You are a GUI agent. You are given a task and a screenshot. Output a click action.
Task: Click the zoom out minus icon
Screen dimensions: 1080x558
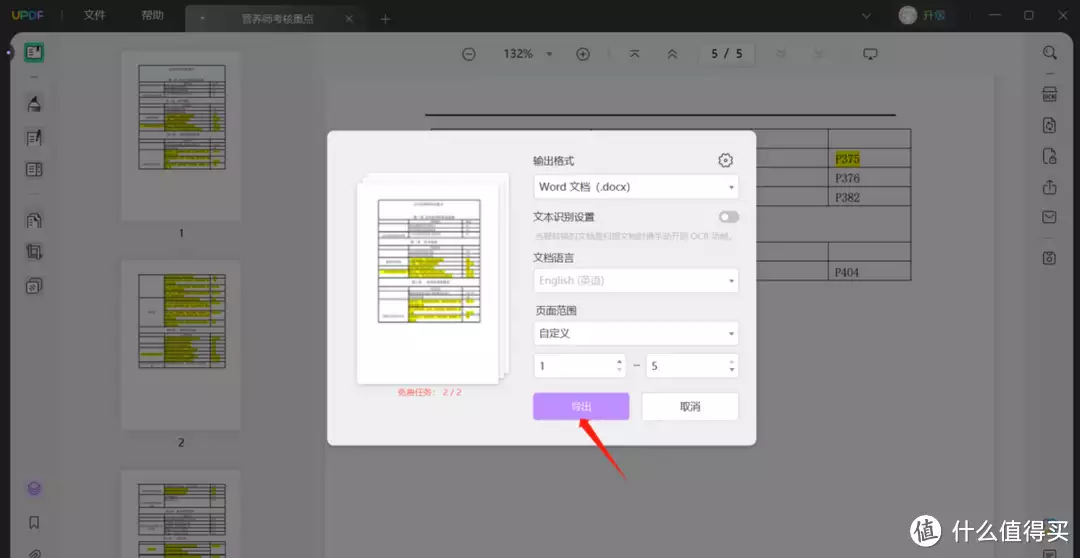point(469,54)
